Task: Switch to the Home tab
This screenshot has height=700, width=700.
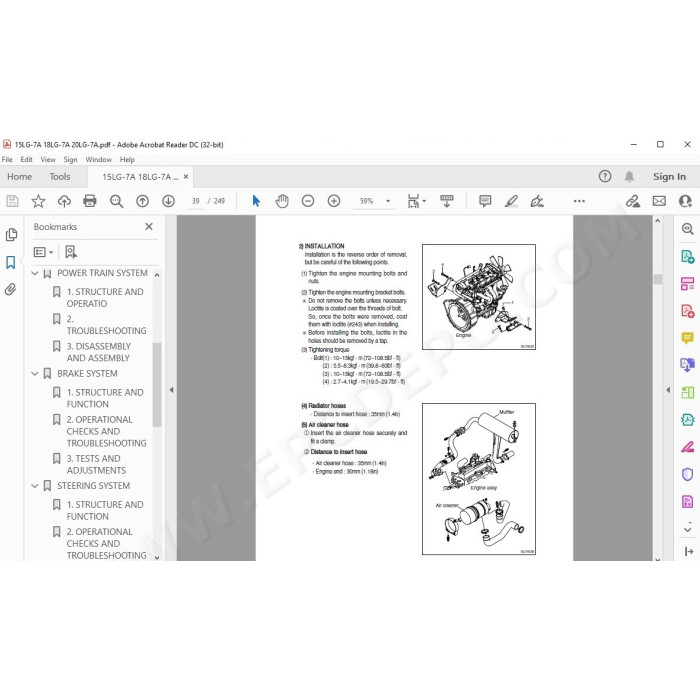Action: (x=19, y=177)
